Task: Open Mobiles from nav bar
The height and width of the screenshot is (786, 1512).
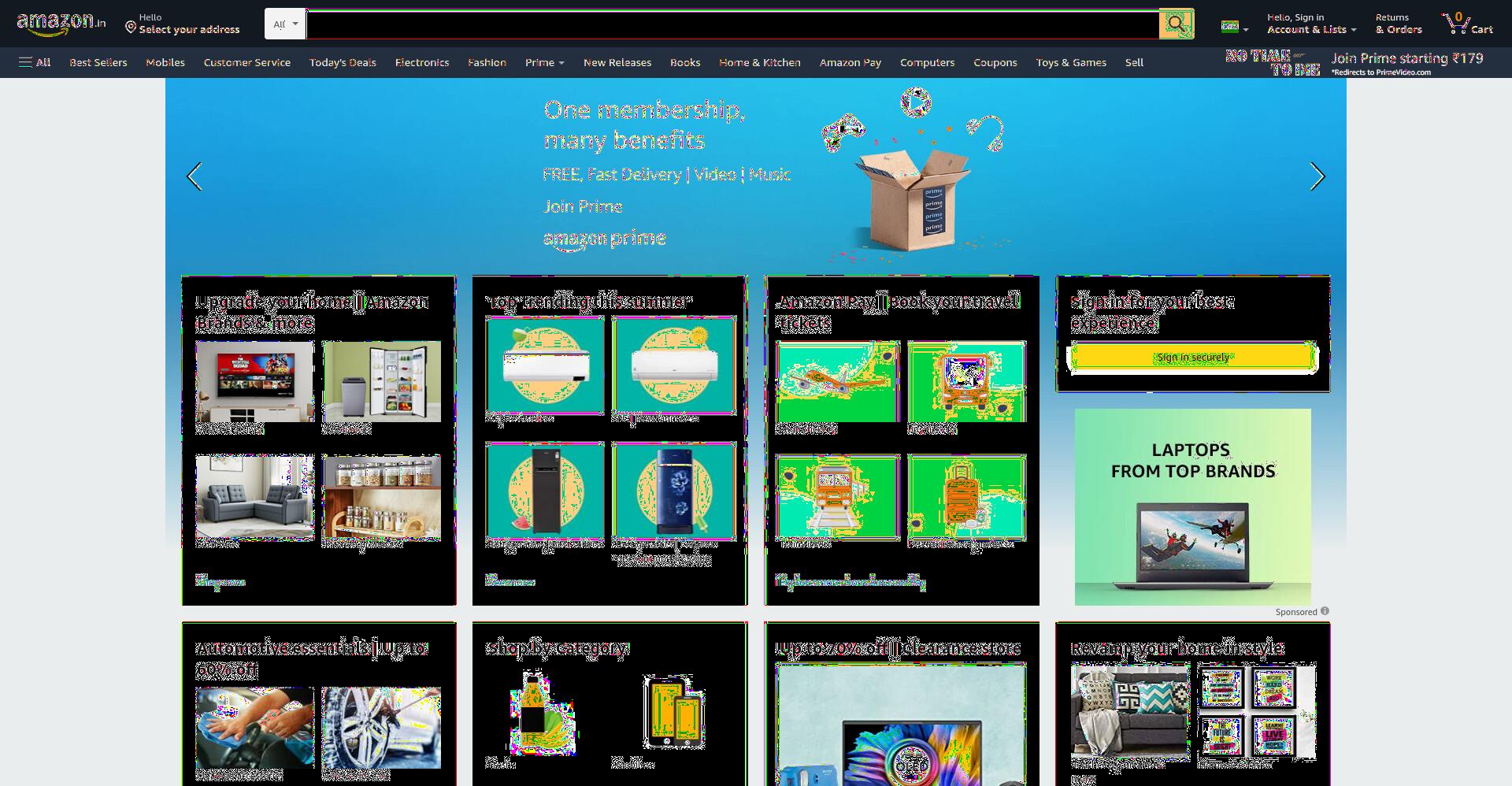Action: pyautogui.click(x=165, y=62)
